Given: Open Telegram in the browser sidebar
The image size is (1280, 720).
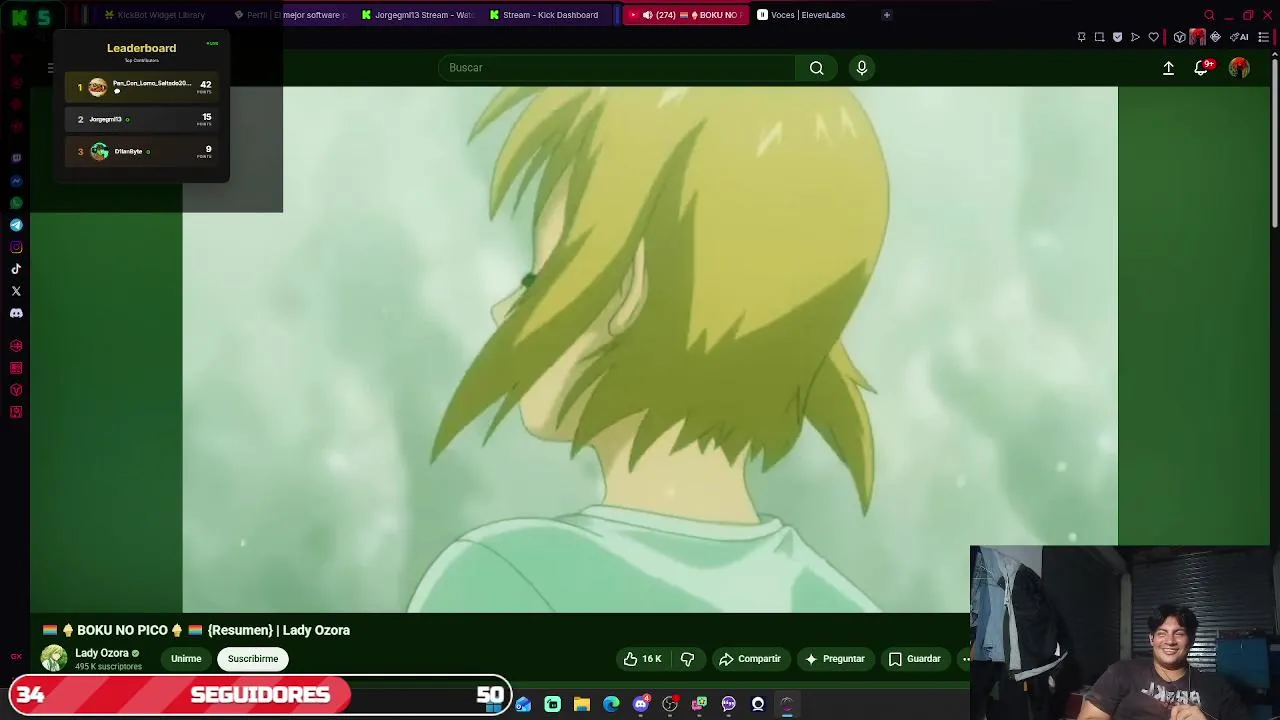Looking at the screenshot, I should click(x=16, y=225).
